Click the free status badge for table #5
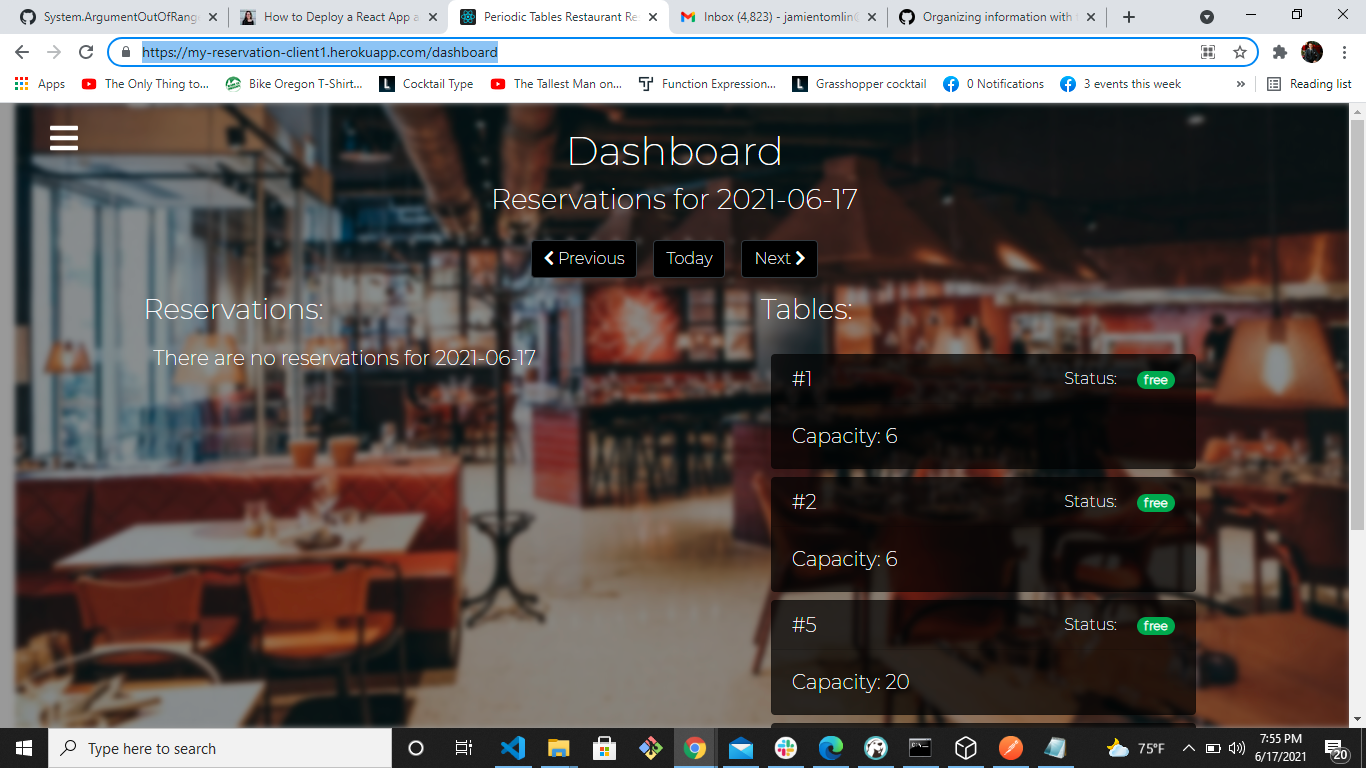 click(x=1155, y=626)
